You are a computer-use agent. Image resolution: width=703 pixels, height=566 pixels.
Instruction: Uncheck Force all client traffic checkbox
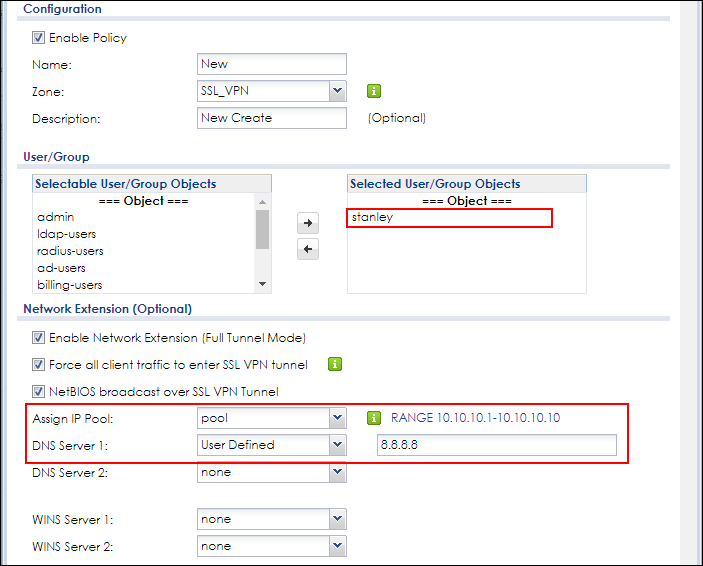[38, 365]
